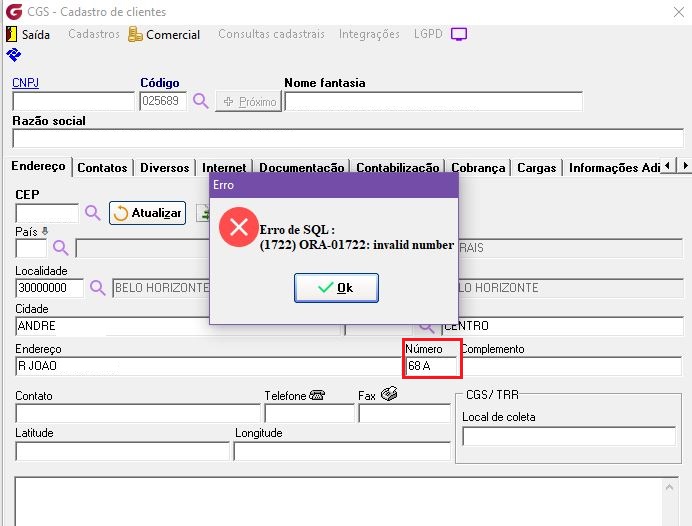
Task: Open the Cargas tab
Action: (537, 168)
